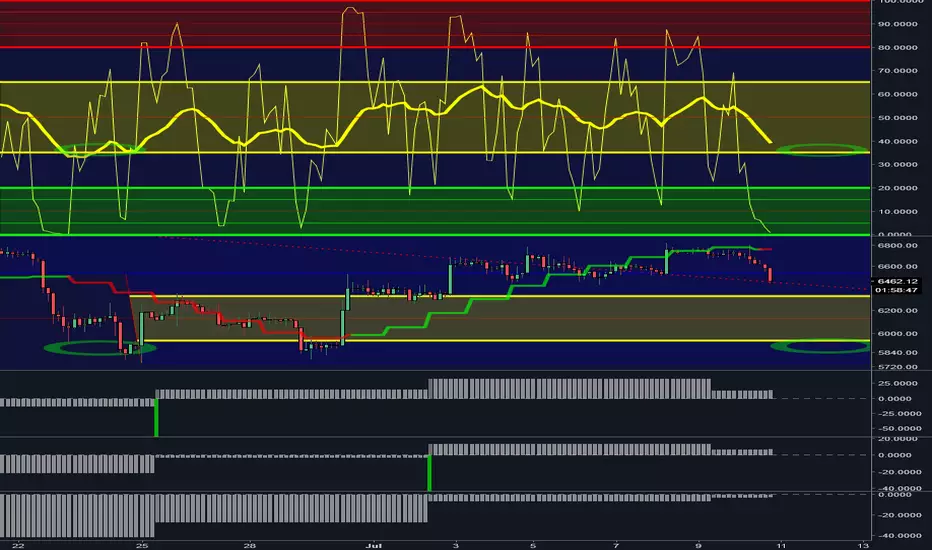
Task: Click the 28 date on time axis
Action: tap(250, 545)
